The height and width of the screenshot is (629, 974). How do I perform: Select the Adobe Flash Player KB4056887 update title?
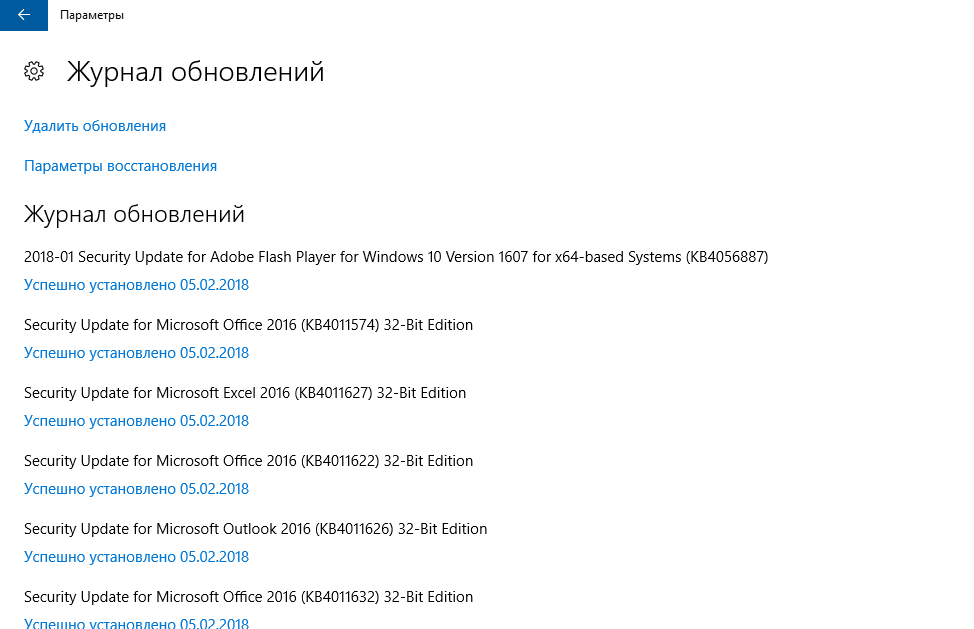(396, 257)
